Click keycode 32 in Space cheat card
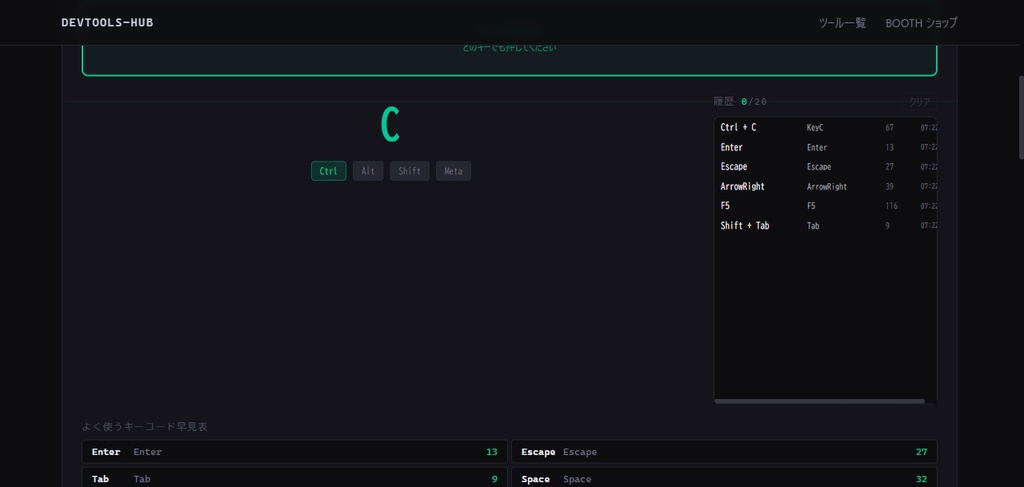Viewport: 1024px width, 487px height. coord(921,479)
